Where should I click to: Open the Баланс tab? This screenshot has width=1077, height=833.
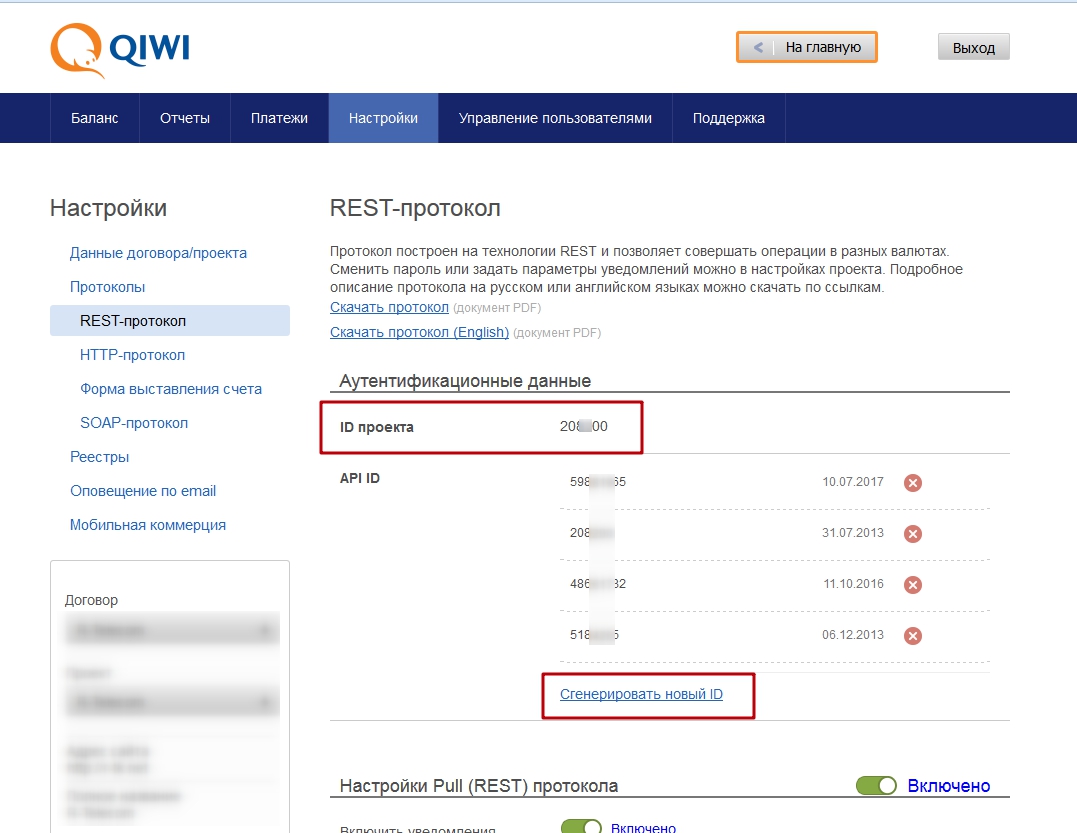click(x=94, y=118)
